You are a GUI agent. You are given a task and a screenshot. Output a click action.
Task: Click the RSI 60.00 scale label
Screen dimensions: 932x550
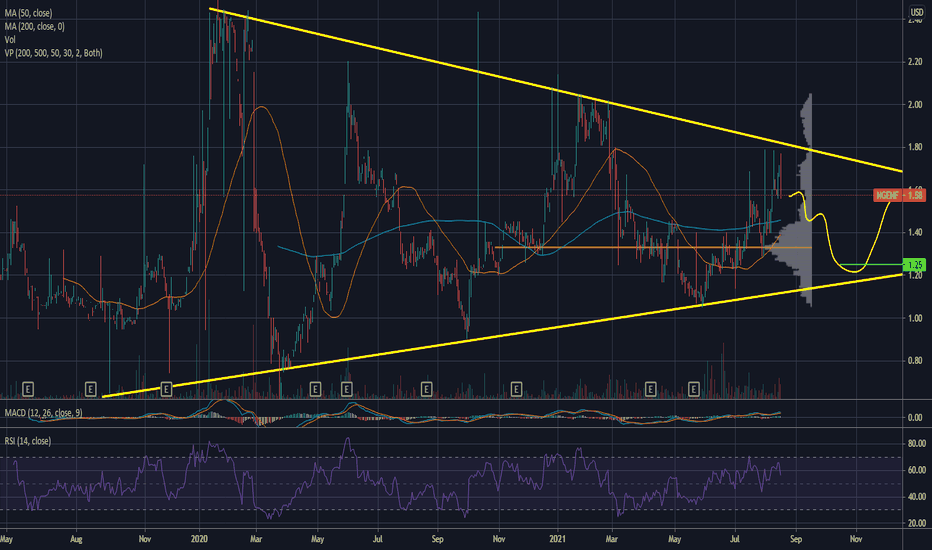(x=917, y=470)
